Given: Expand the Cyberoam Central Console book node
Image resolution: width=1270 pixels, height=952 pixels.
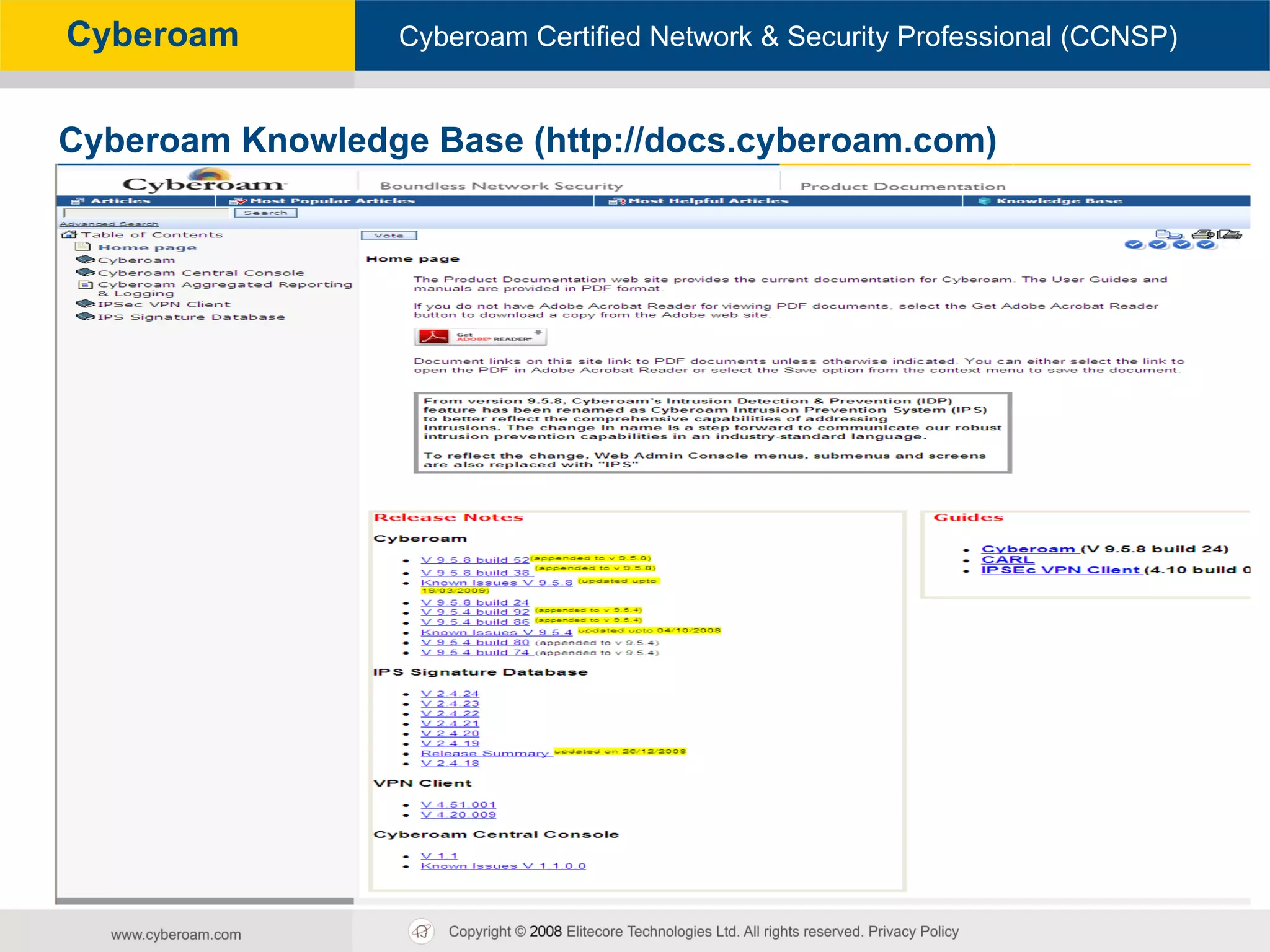Looking at the screenshot, I should 86,272.
